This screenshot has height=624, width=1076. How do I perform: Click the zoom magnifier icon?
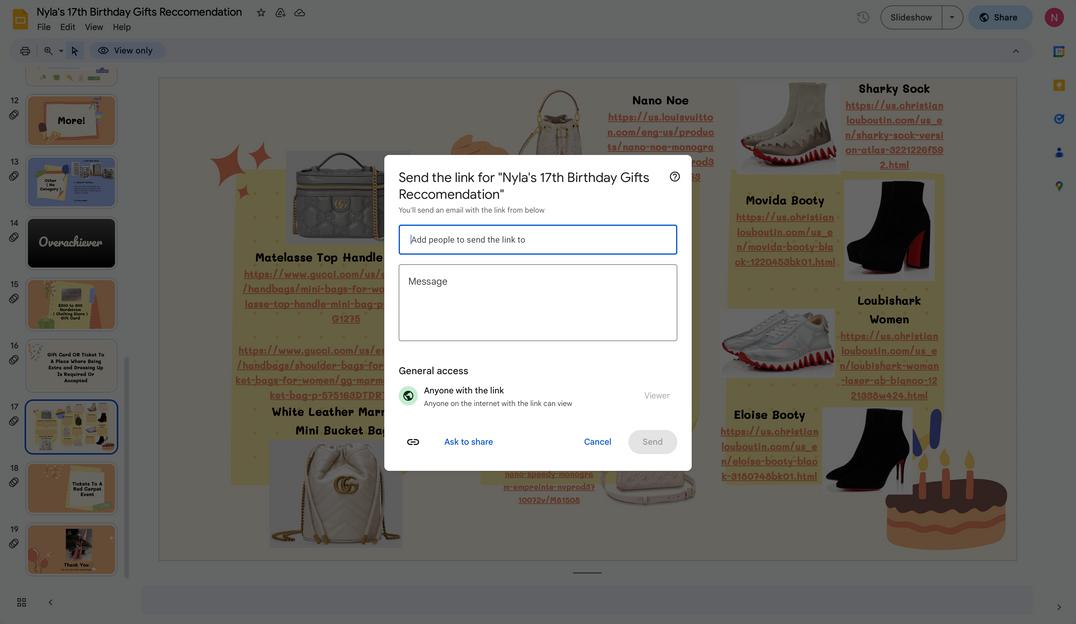[48, 51]
